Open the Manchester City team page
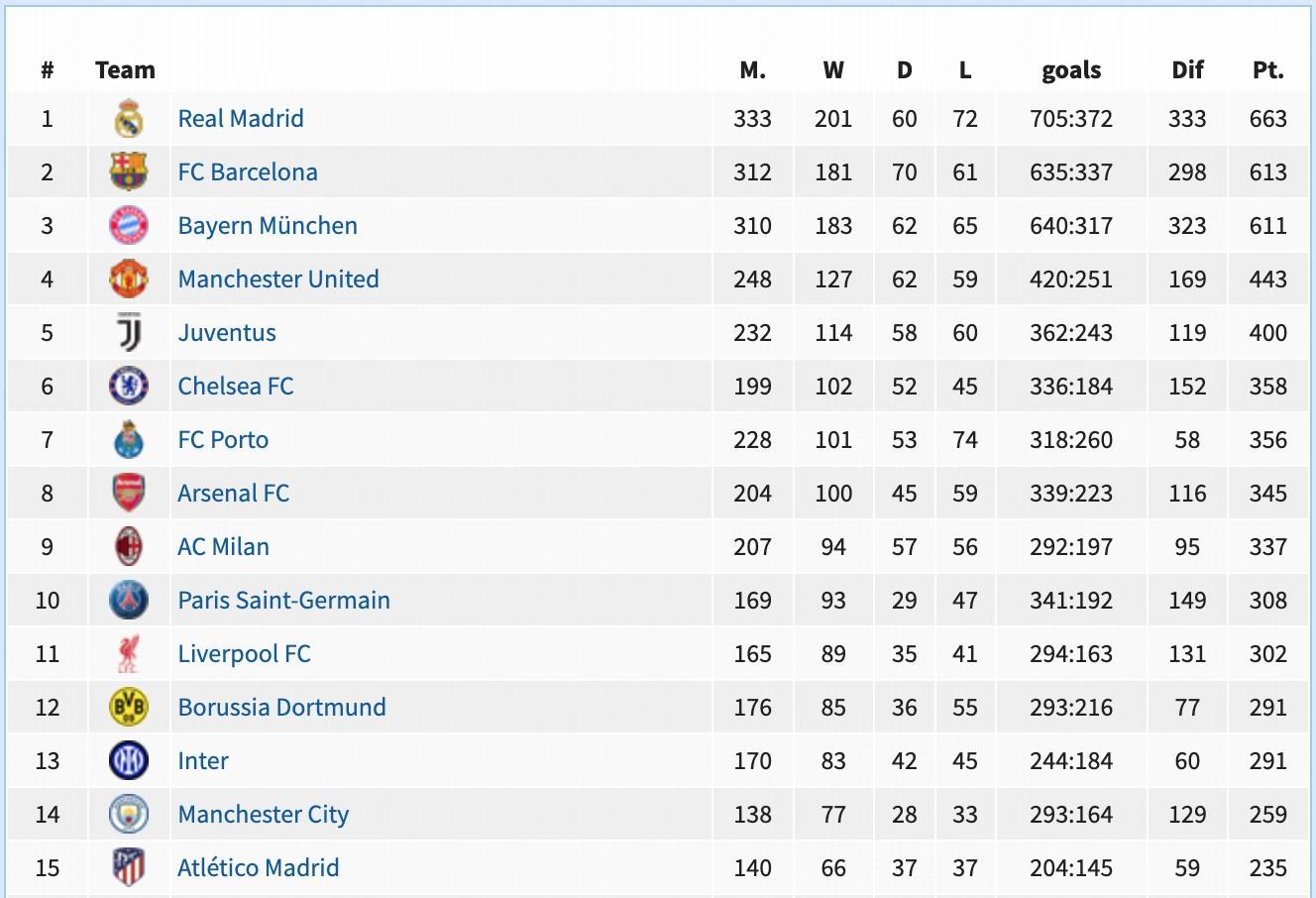This screenshot has height=898, width=1316. [263, 815]
